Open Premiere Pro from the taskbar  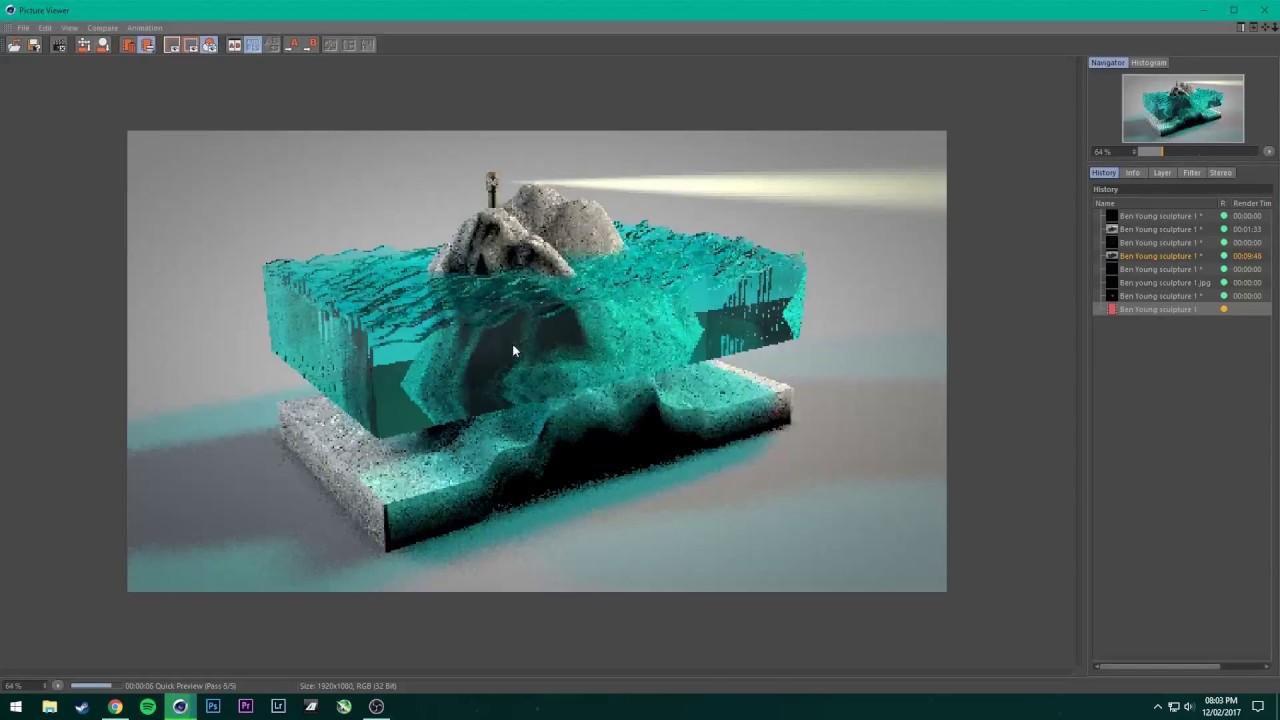246,706
